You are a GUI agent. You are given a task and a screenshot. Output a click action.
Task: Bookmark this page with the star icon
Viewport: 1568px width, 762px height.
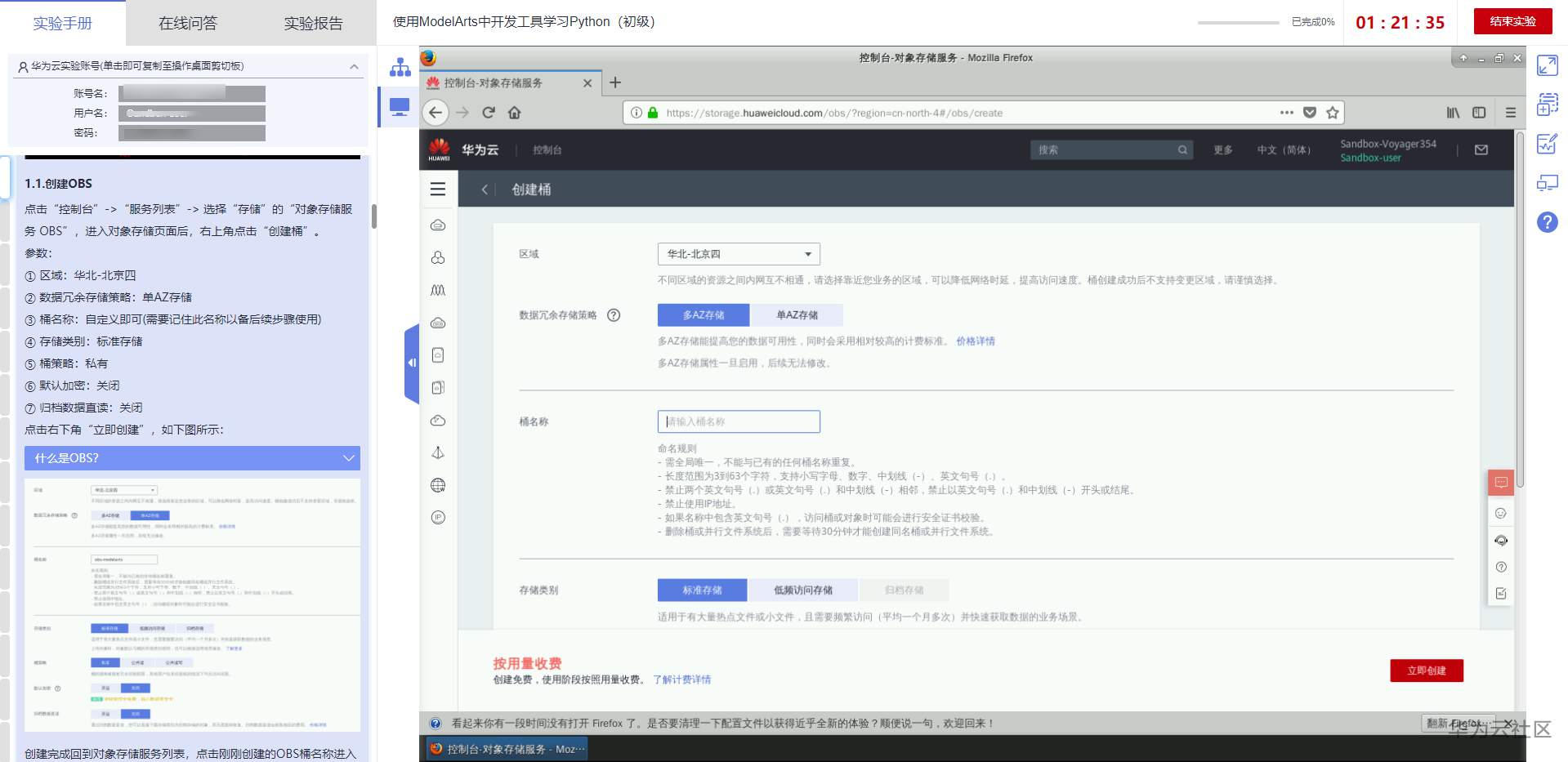(x=1332, y=113)
